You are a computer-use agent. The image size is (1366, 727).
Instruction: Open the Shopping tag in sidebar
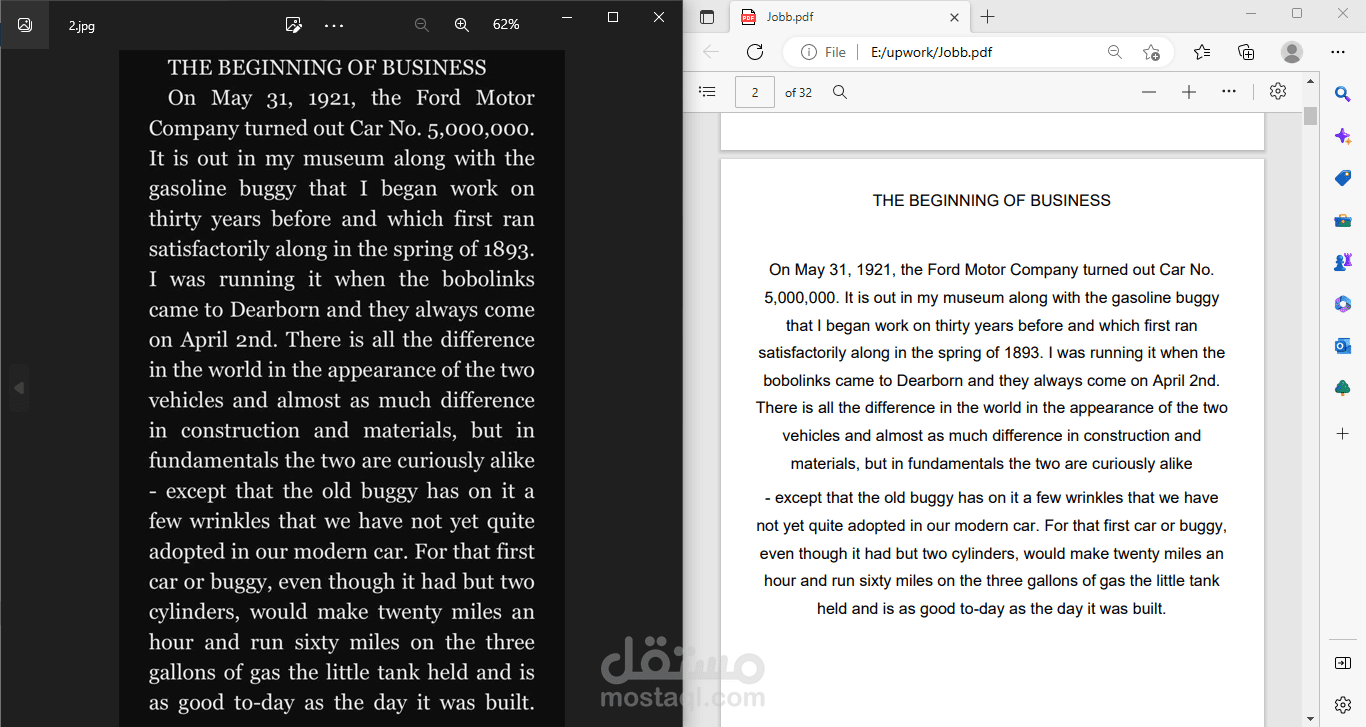1343,178
